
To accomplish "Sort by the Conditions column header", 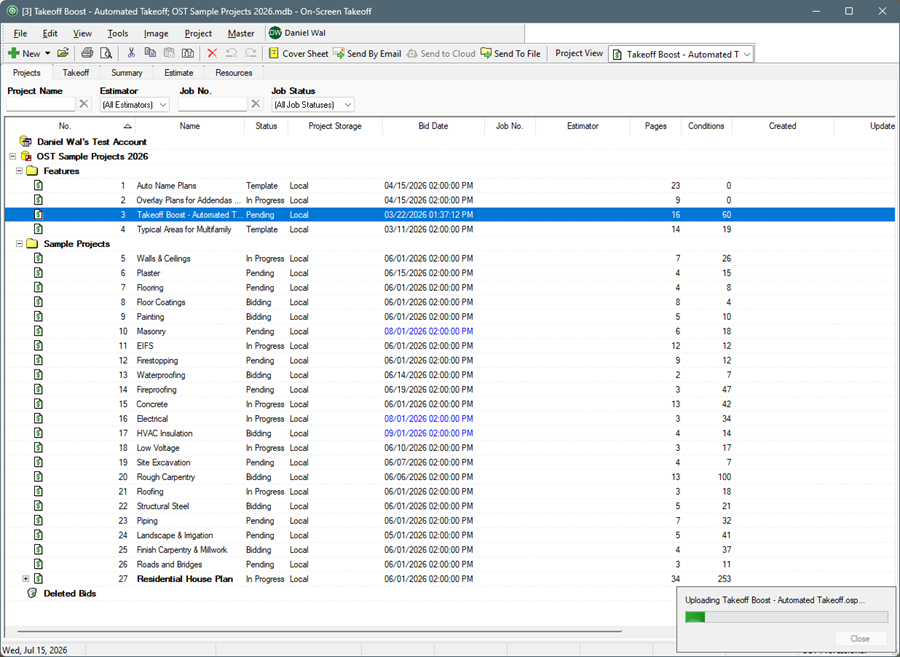I will pos(706,126).
